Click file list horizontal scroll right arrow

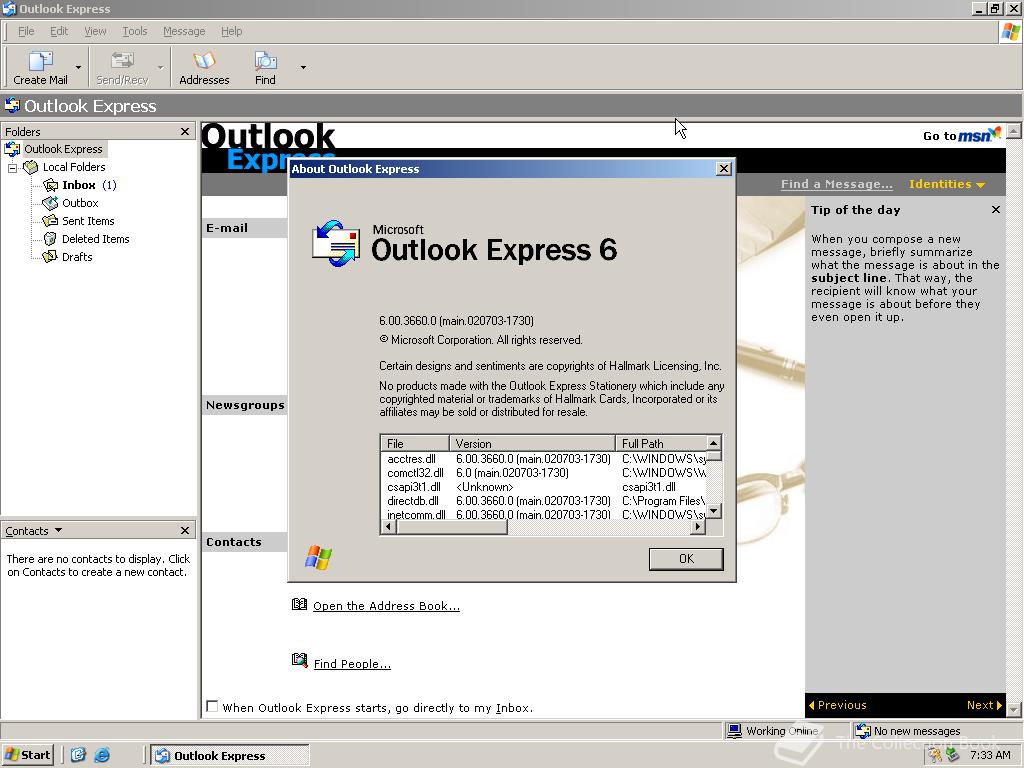pos(698,526)
